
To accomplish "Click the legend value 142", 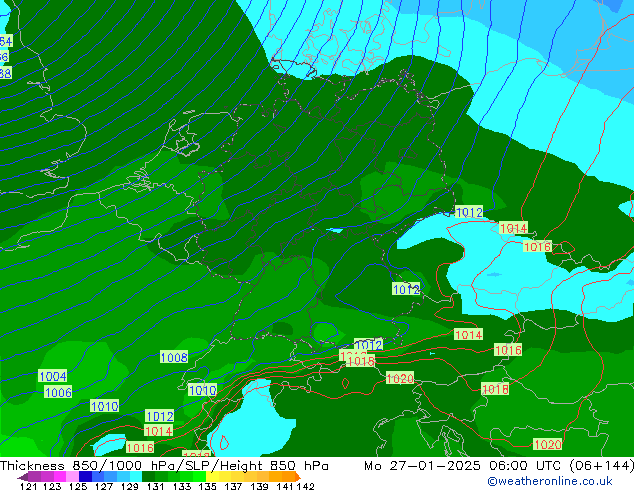I will [306, 486].
